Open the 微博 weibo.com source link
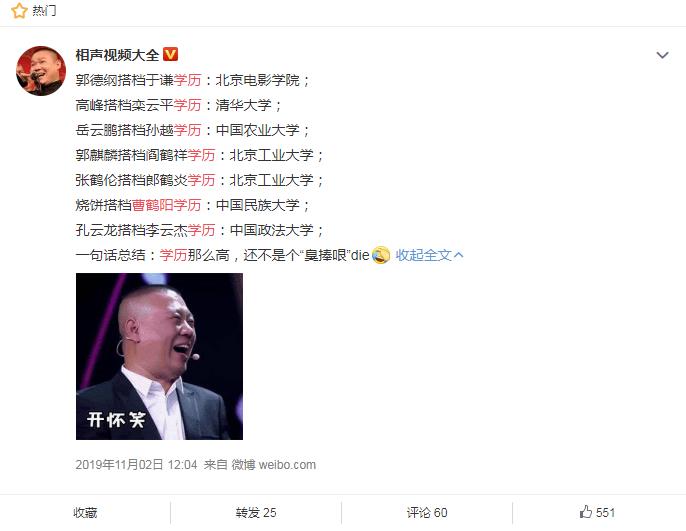Image resolution: width=686 pixels, height=531 pixels. (273, 465)
